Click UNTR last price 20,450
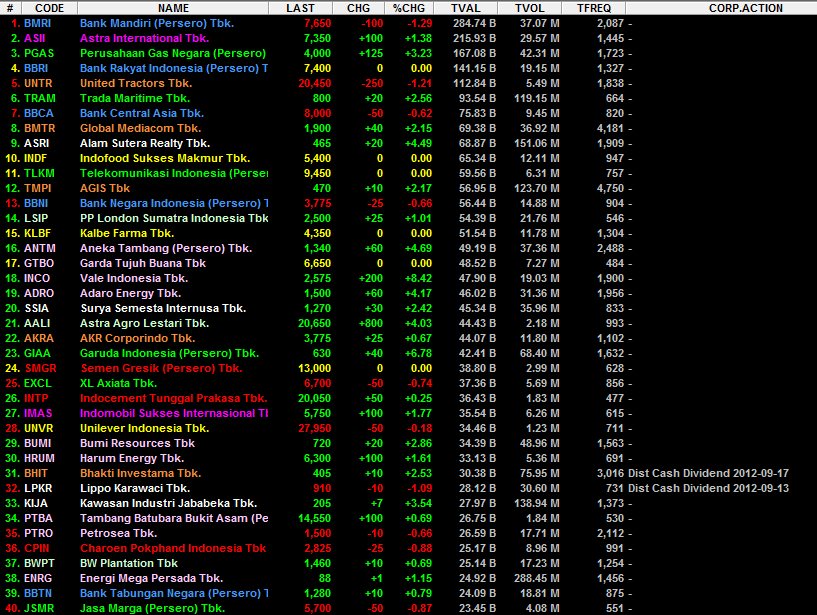 tap(315, 83)
